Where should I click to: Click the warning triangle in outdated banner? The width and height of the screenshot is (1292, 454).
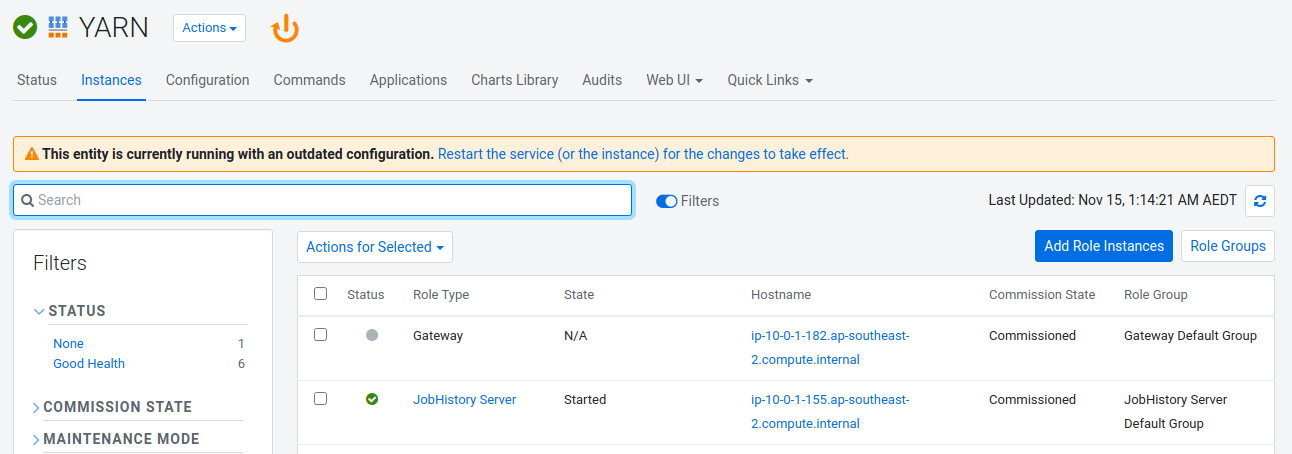point(32,155)
